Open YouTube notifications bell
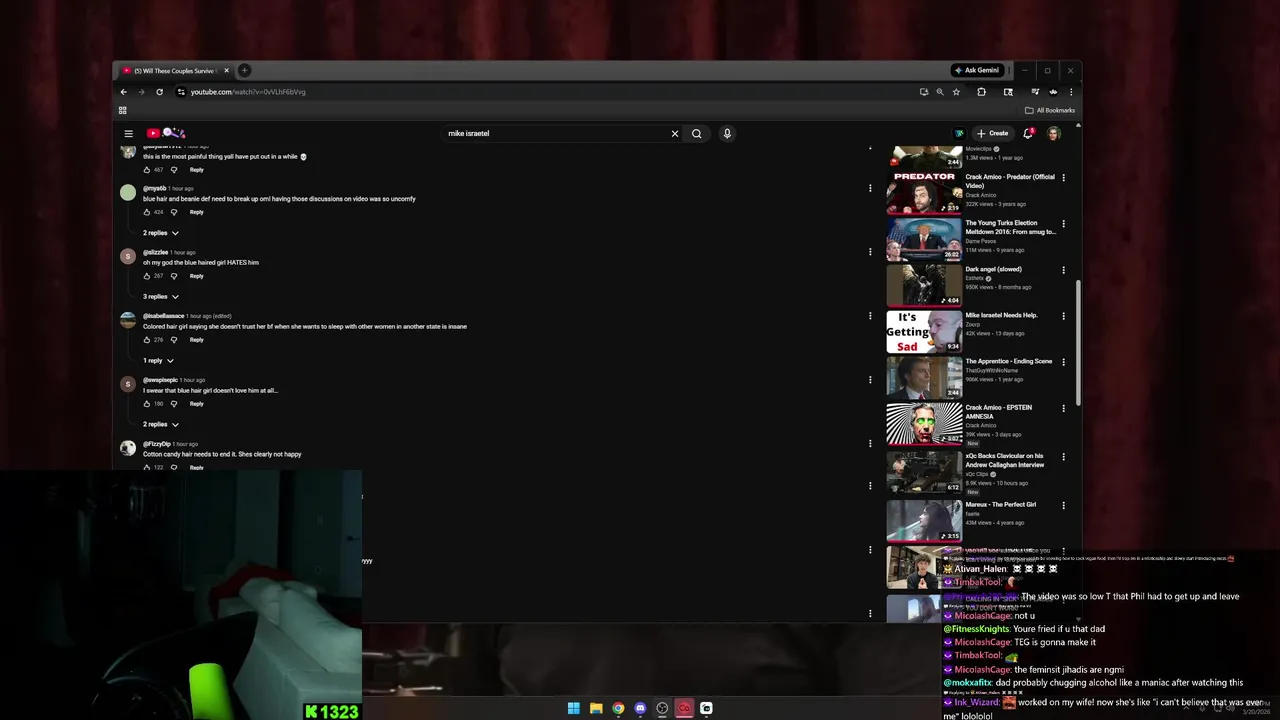1280x720 pixels. [1028, 133]
